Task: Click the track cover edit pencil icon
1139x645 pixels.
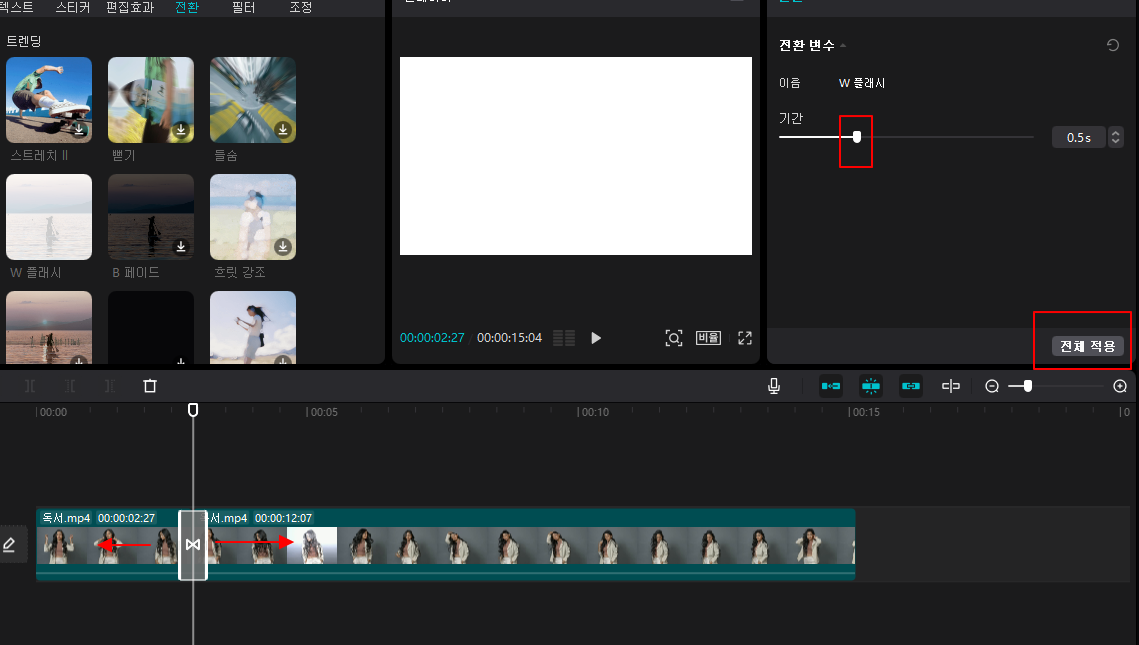Action: tap(9, 545)
